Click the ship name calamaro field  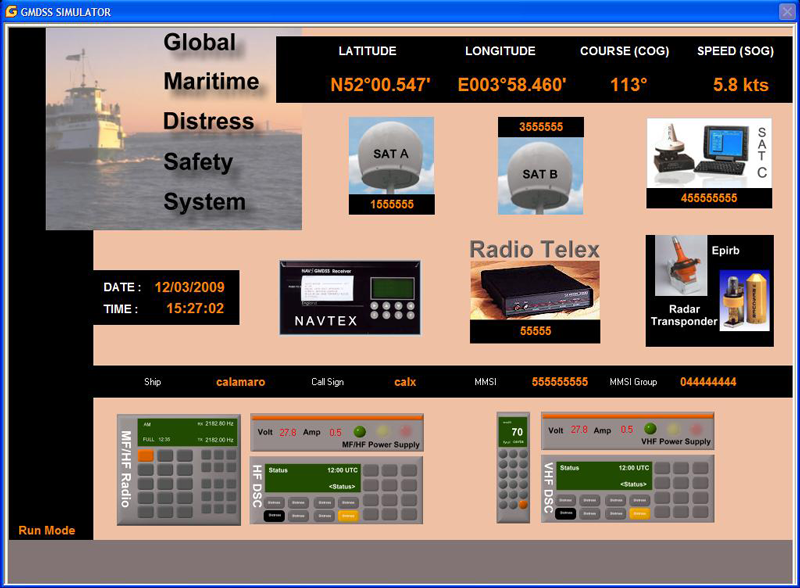pyautogui.click(x=241, y=382)
